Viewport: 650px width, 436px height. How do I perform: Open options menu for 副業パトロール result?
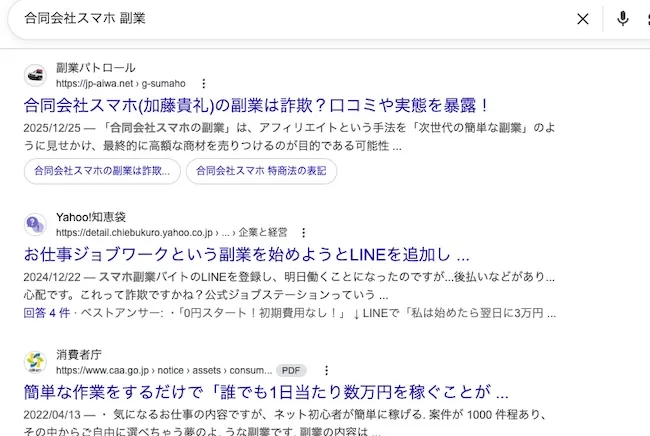(204, 84)
